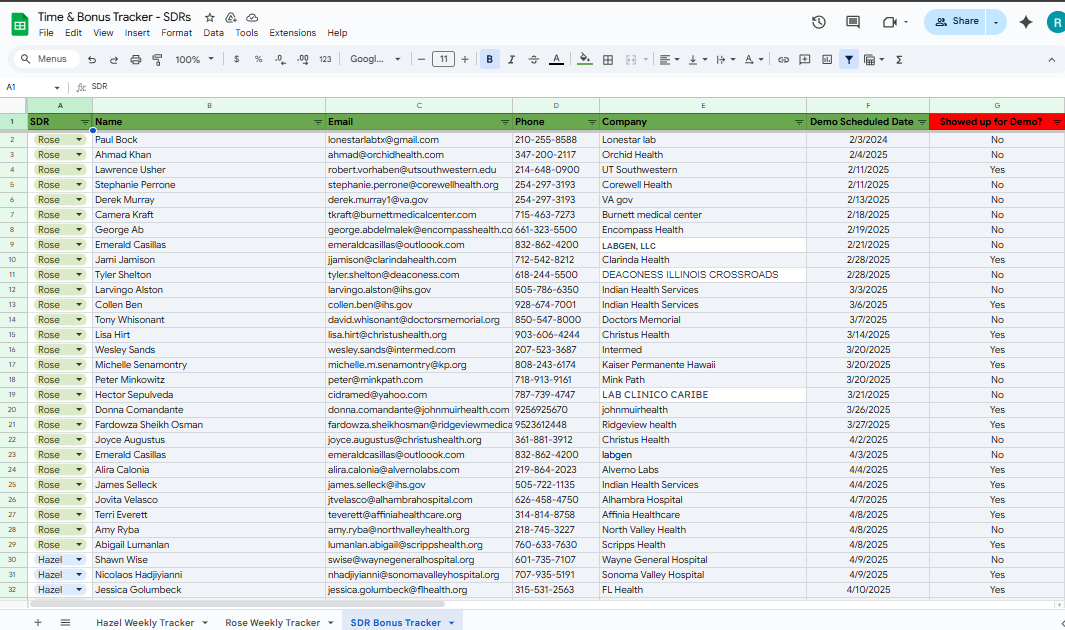
Task: Click Increase decimal places icon
Action: (x=303, y=60)
